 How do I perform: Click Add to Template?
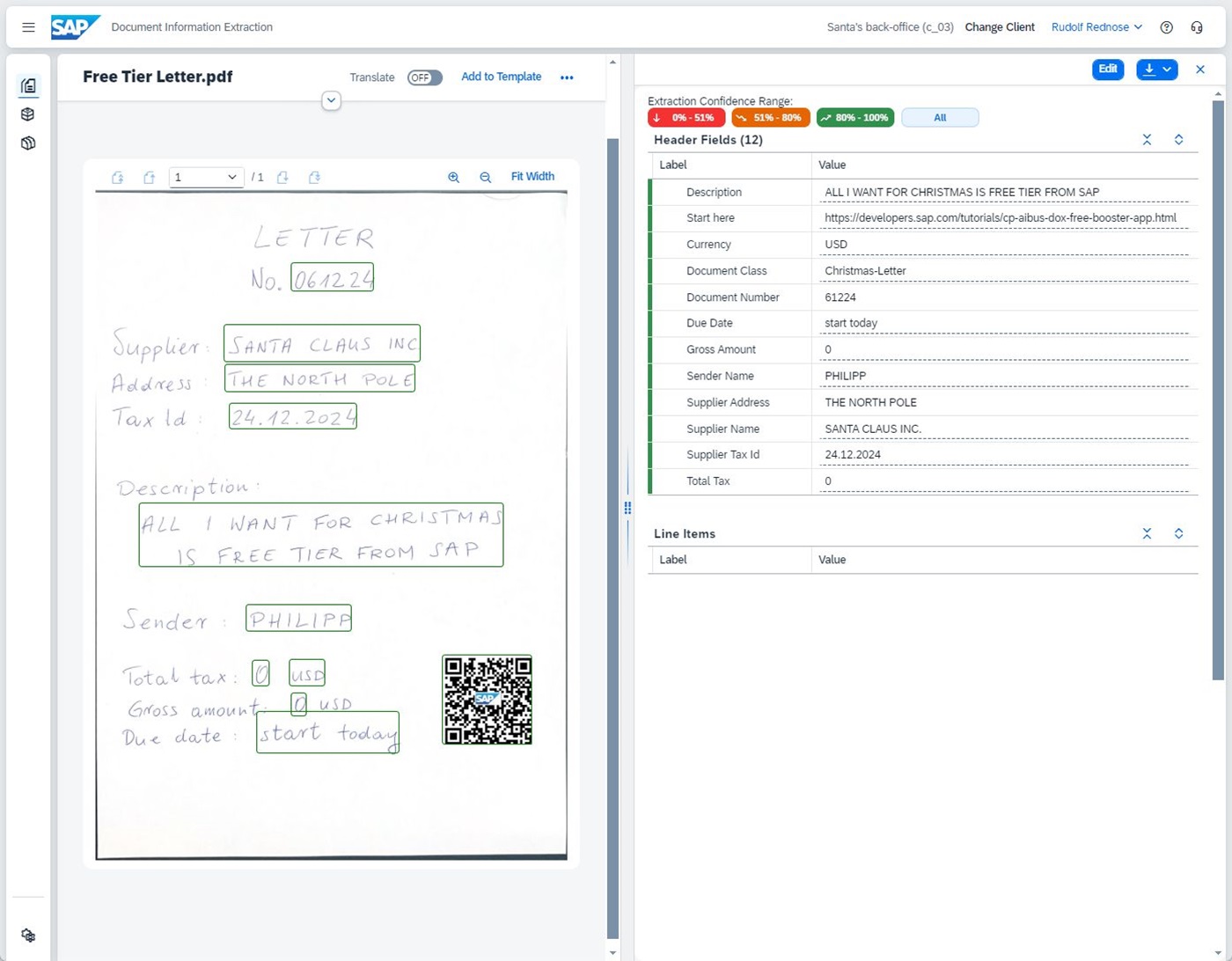pyautogui.click(x=502, y=77)
